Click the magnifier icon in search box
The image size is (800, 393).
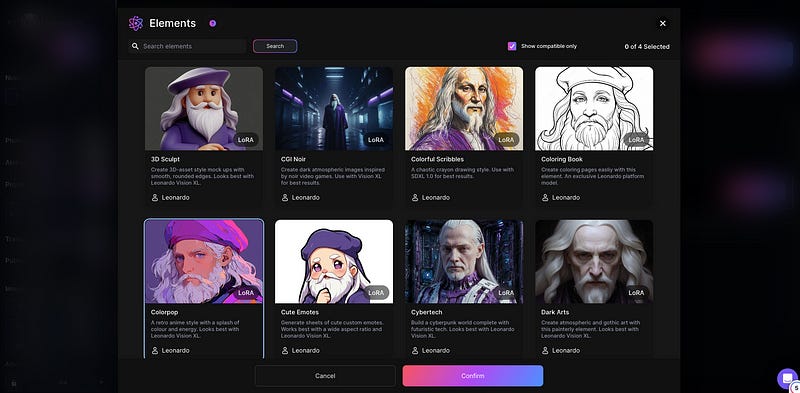click(135, 46)
